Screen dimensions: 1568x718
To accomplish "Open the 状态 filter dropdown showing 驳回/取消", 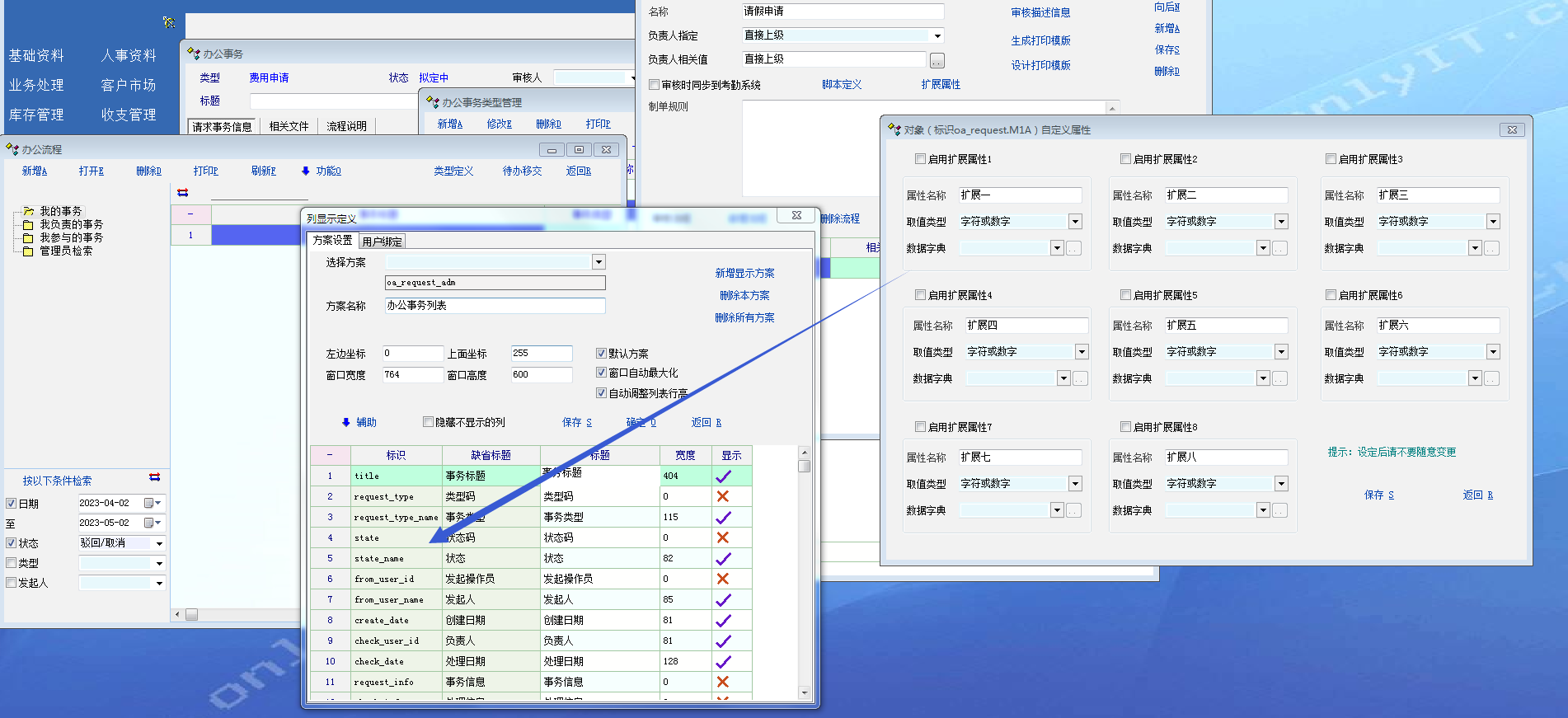I will click(x=159, y=543).
